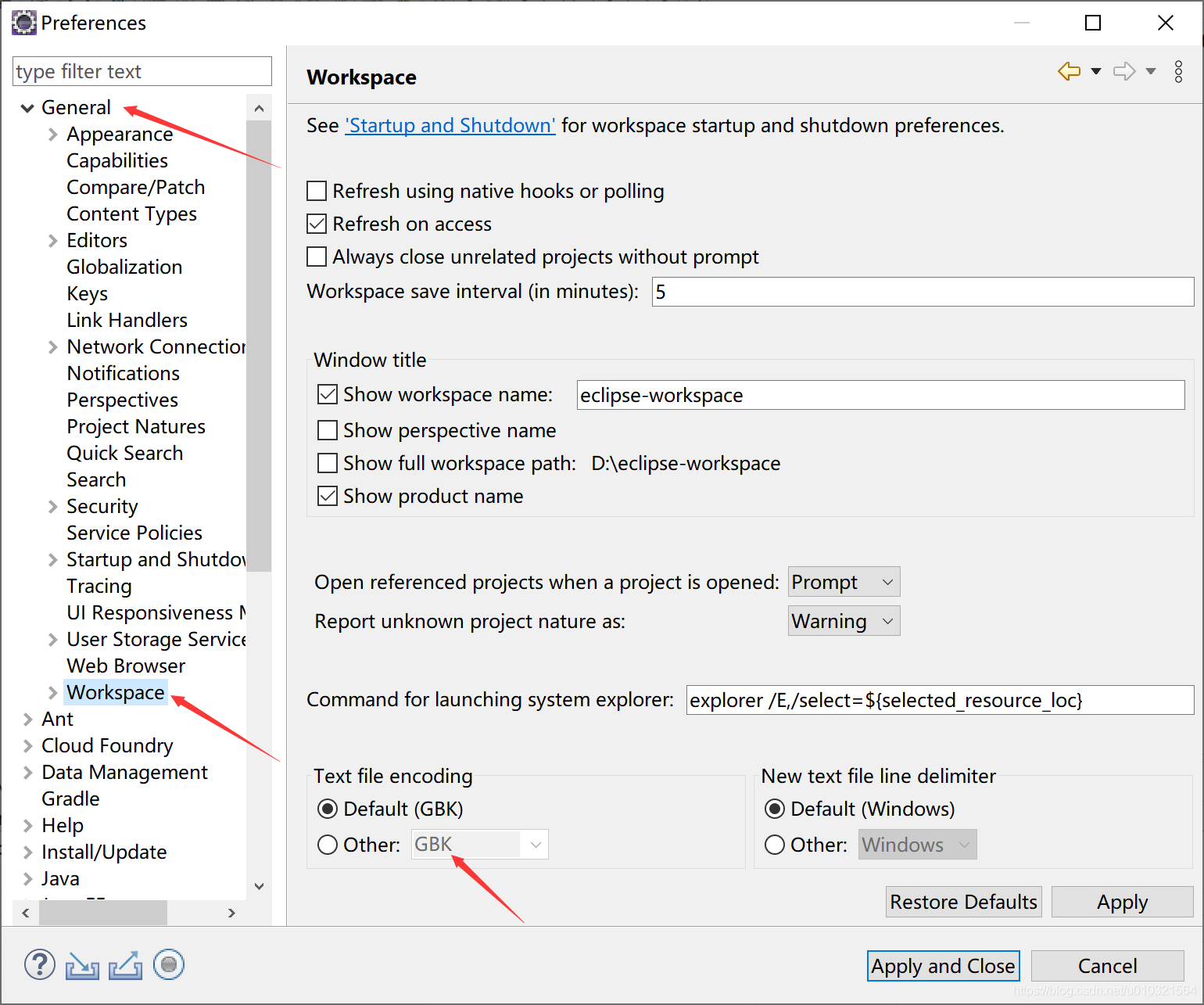Viewport: 1204px width, 1005px height.
Task: Open help via the question mark icon
Action: tap(39, 964)
